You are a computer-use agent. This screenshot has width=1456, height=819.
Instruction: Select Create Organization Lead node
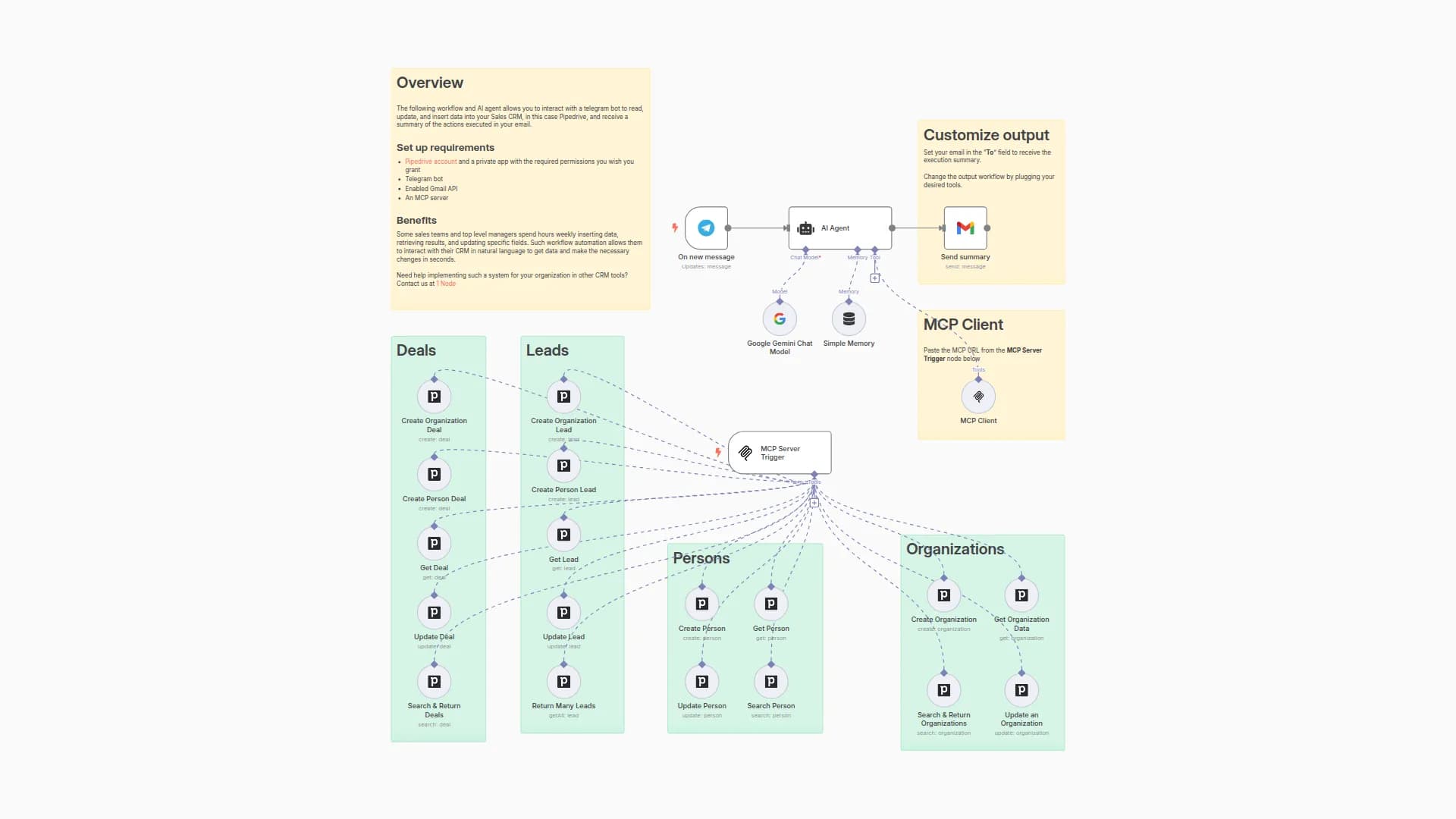point(563,397)
